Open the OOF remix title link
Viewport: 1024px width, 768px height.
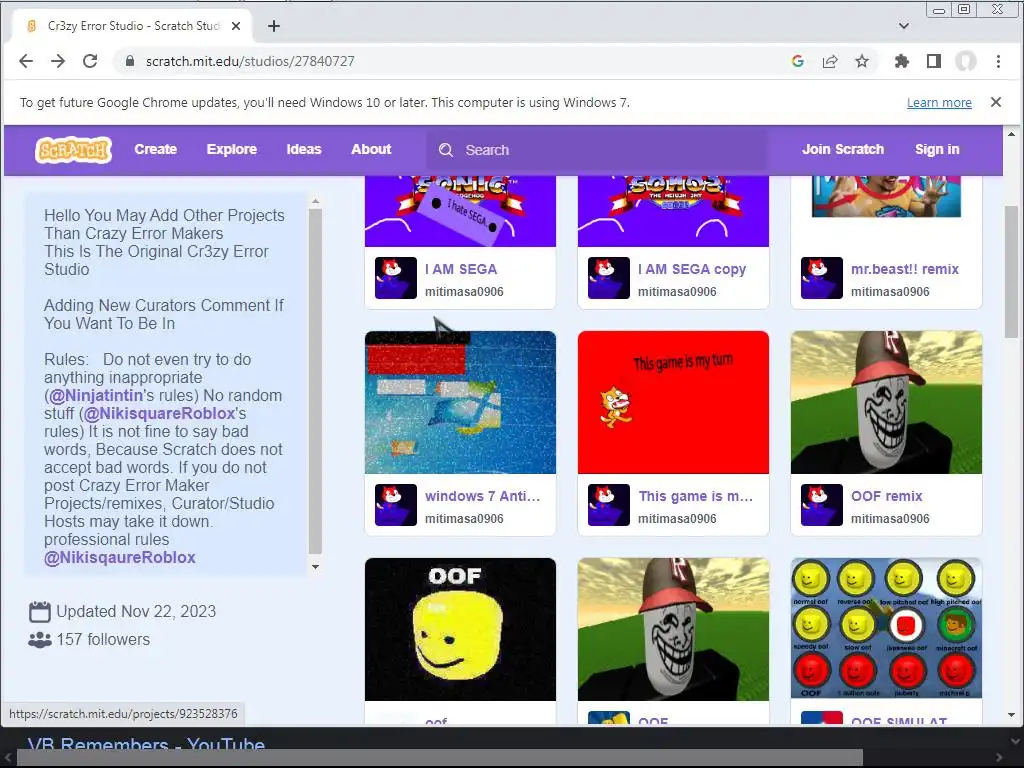[886, 496]
